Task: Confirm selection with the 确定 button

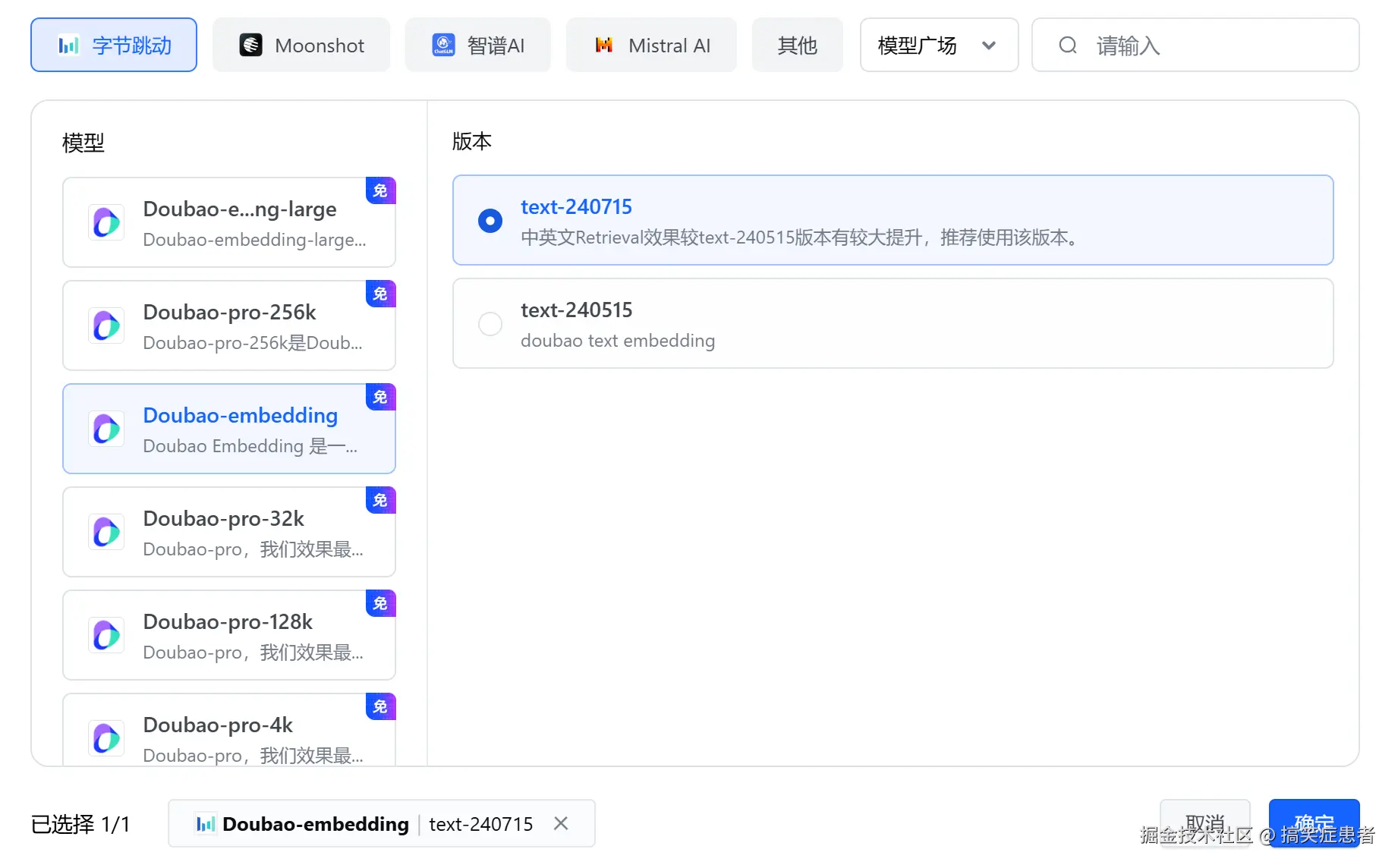Action: [1314, 823]
